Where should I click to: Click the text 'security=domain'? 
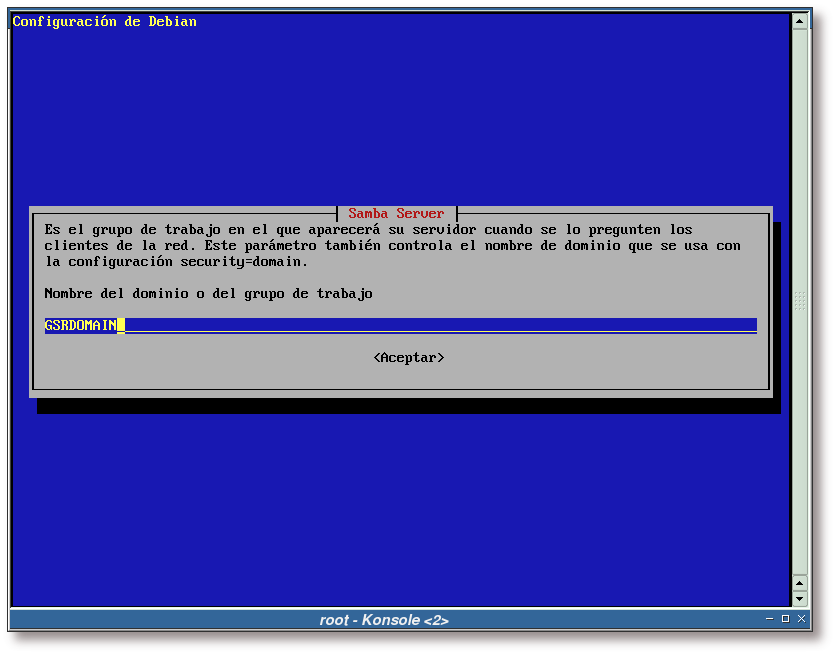[240, 262]
